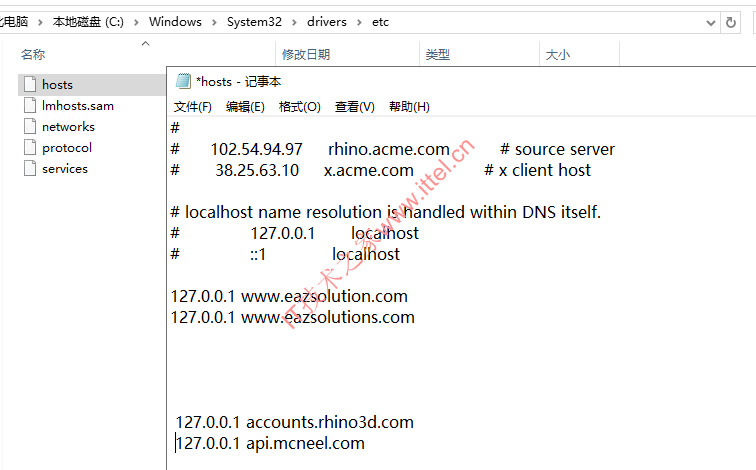Screen dimensions: 756x470
Task: Select the networks file icon
Action: pos(30,126)
